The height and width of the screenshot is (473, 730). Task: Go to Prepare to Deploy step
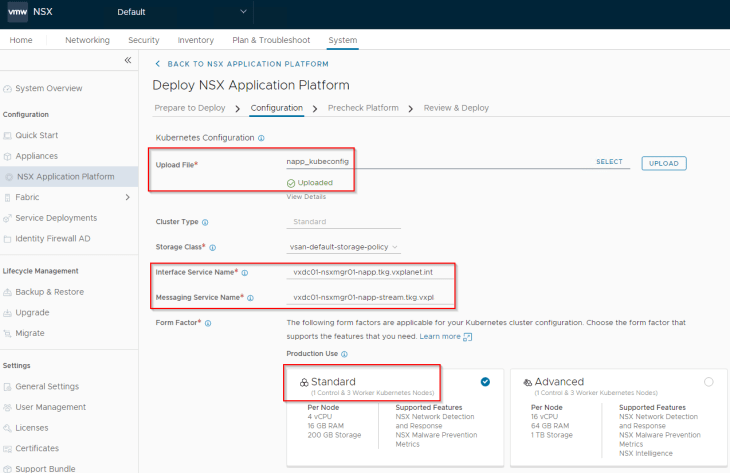click(190, 108)
